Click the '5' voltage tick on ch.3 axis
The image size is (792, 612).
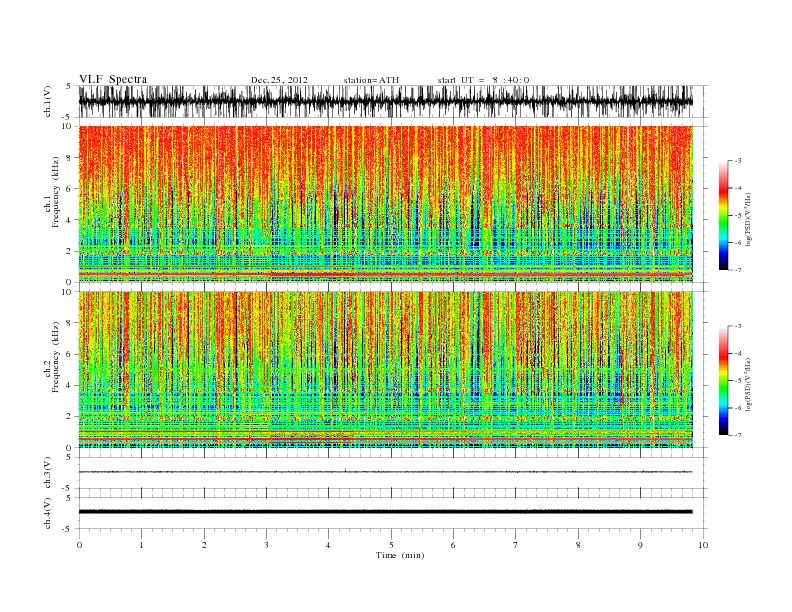click(x=70, y=457)
